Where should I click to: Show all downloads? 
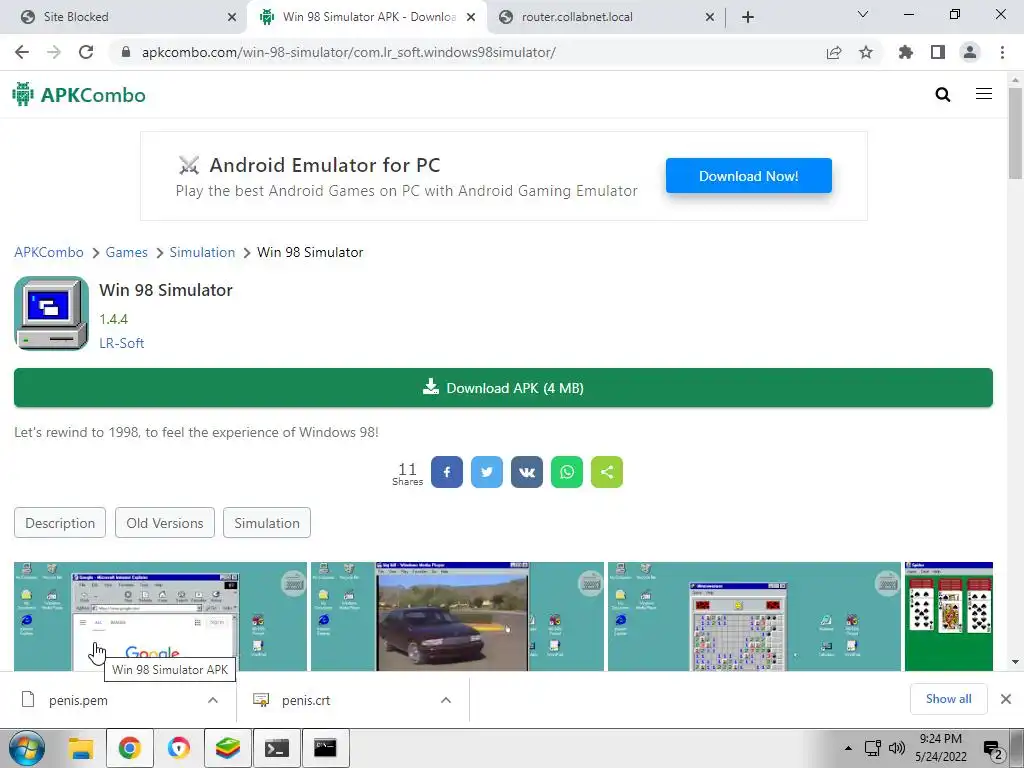coord(948,699)
